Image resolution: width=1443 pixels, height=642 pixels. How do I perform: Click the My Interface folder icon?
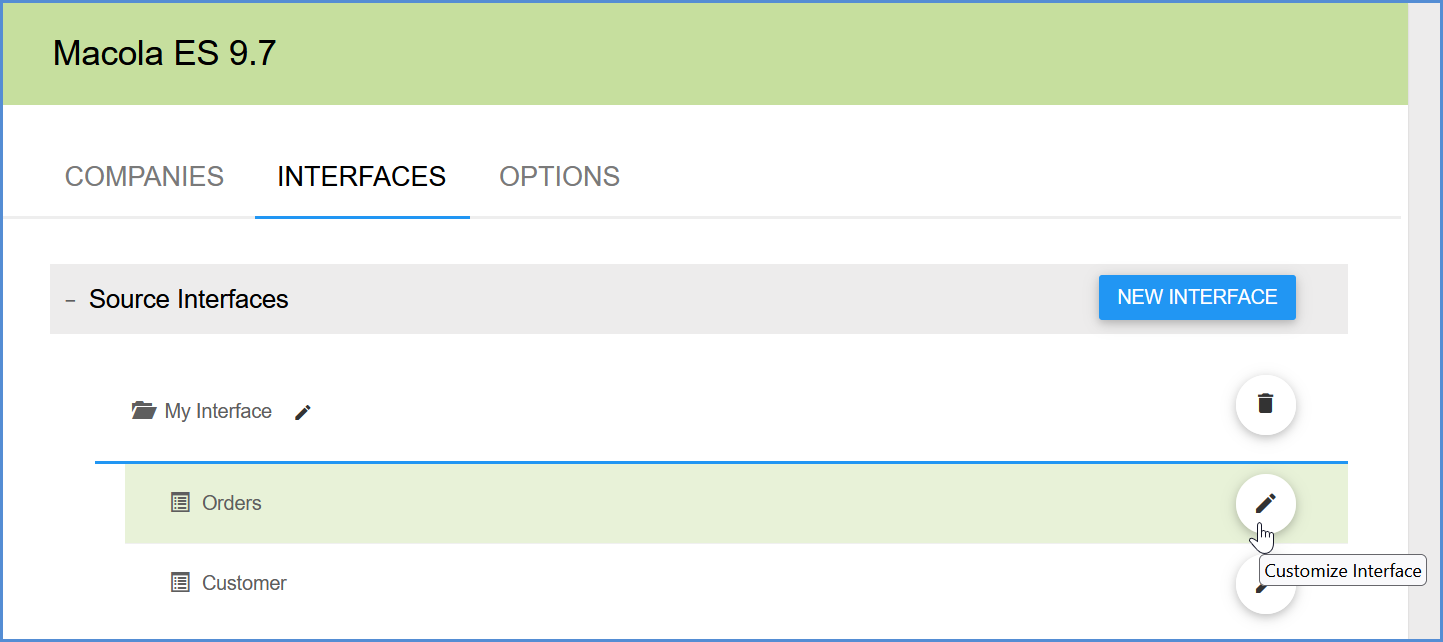(144, 411)
